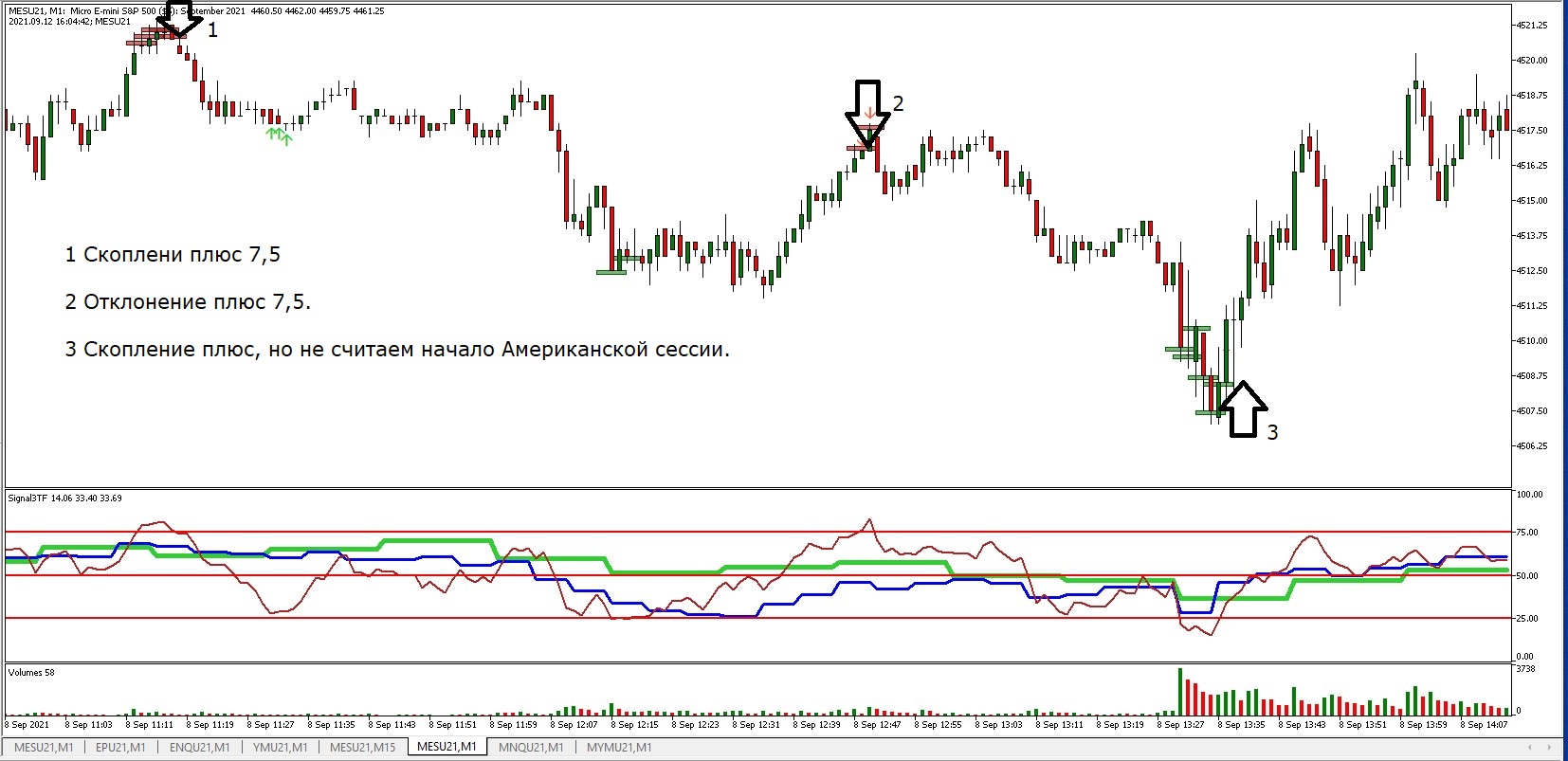
Task: Click the '8 Sep 12:47' time label
Action: 878,725
